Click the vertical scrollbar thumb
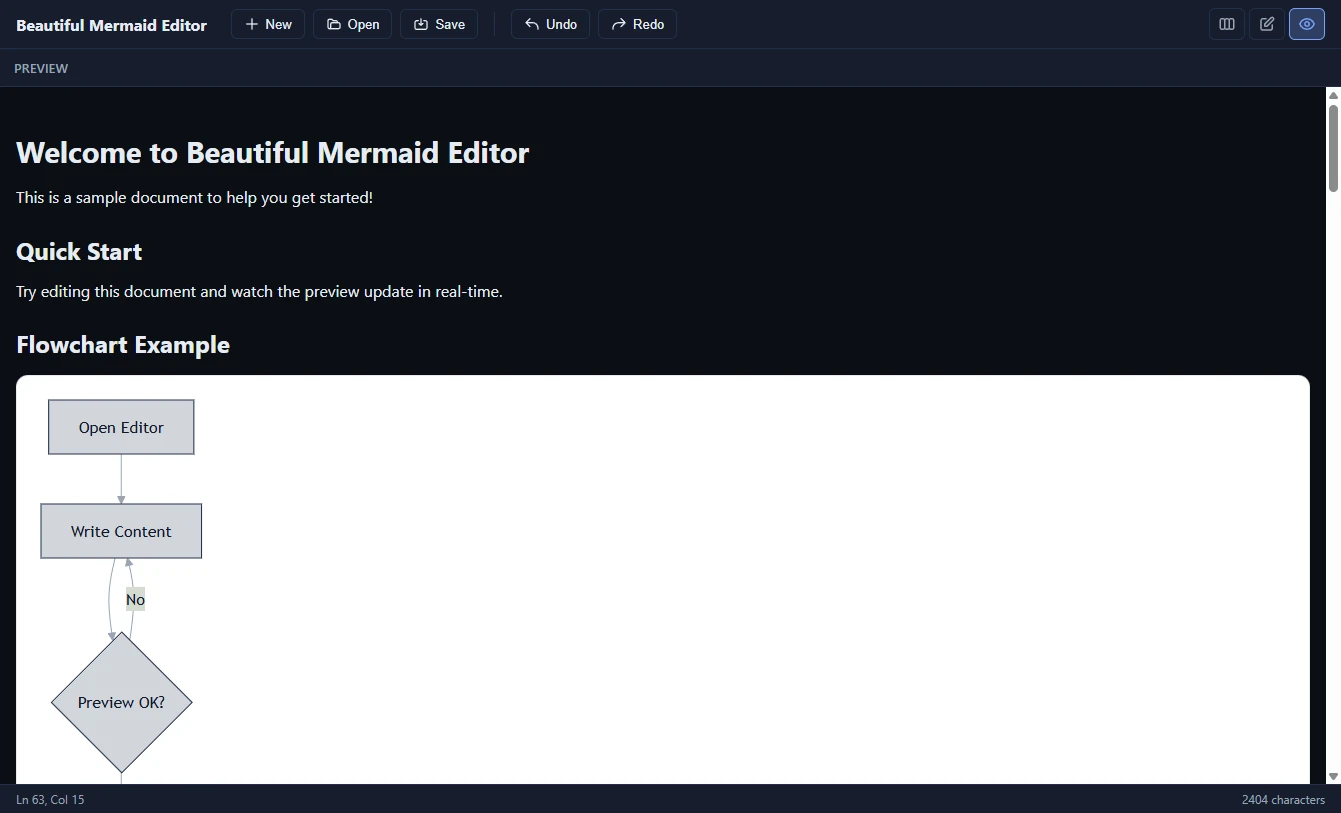The width and height of the screenshot is (1341, 813). pos(1333,147)
